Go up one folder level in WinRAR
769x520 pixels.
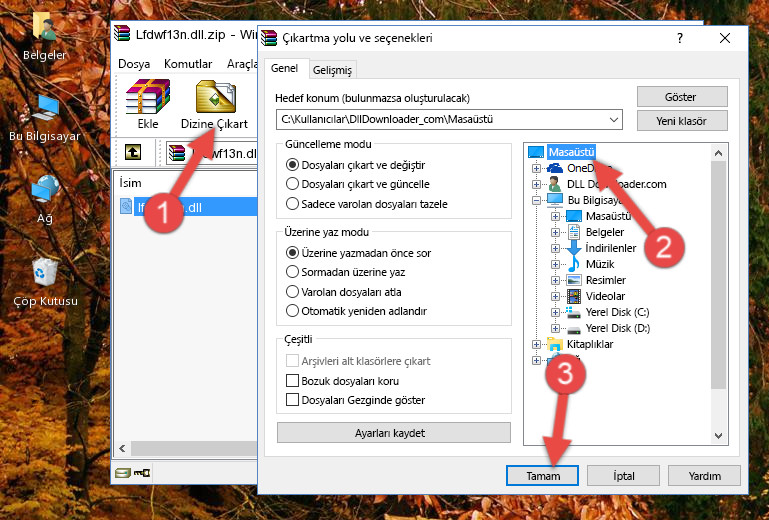132,152
